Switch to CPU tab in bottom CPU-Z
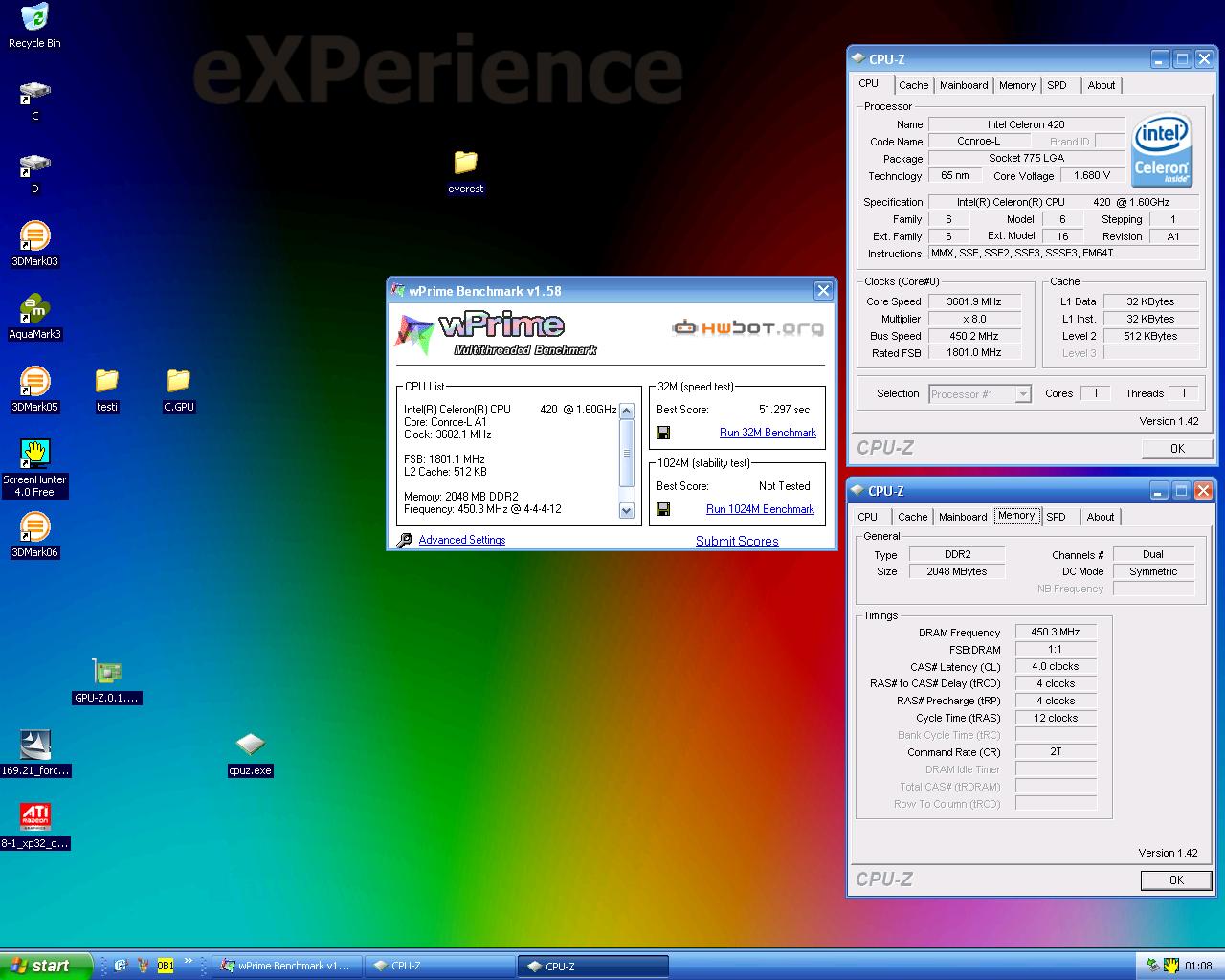The height and width of the screenshot is (980, 1225). [868, 517]
